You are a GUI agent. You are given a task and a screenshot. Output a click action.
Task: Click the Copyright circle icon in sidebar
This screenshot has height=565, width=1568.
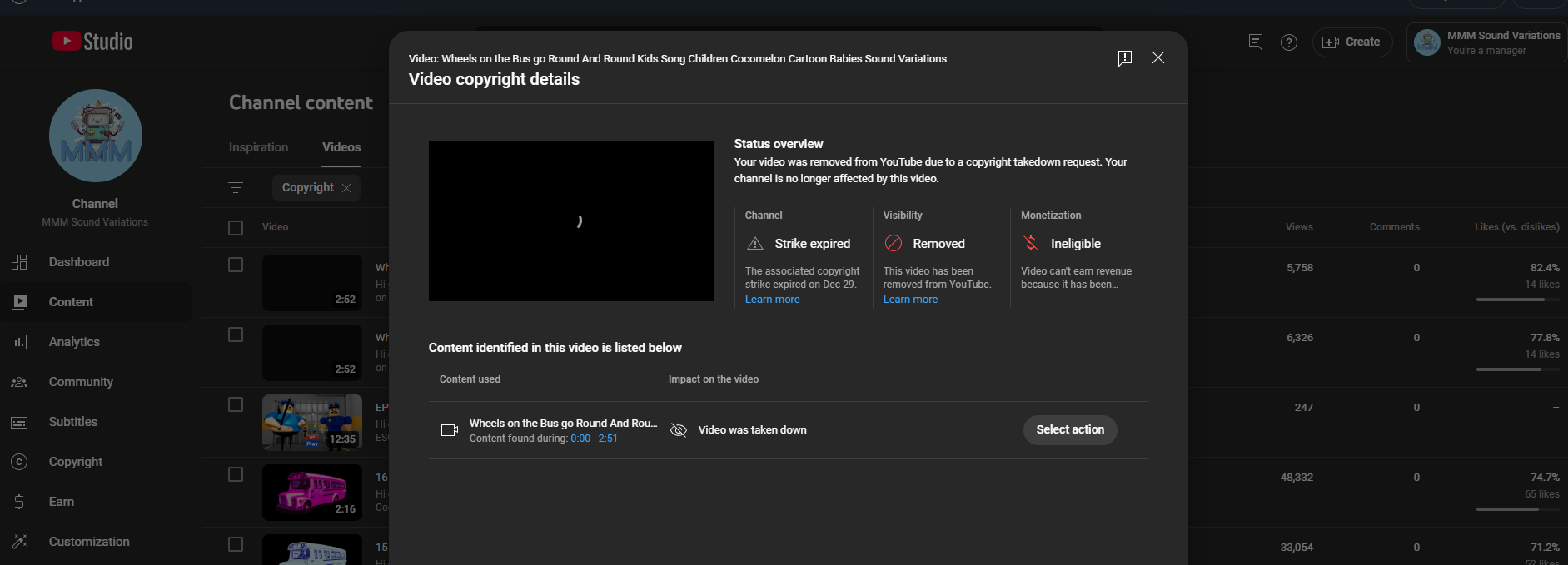tap(19, 462)
